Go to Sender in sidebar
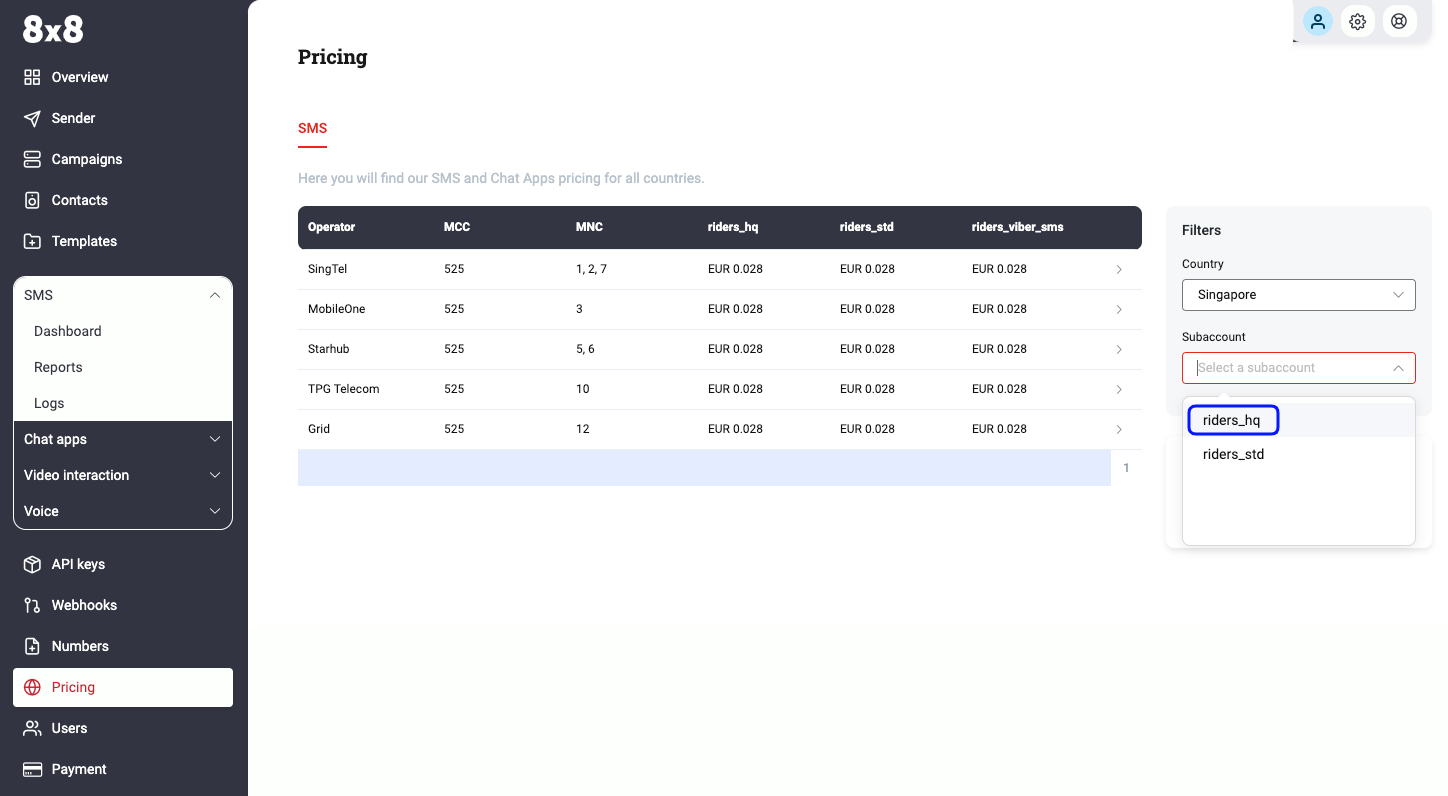The width and height of the screenshot is (1448, 796). pos(73,118)
